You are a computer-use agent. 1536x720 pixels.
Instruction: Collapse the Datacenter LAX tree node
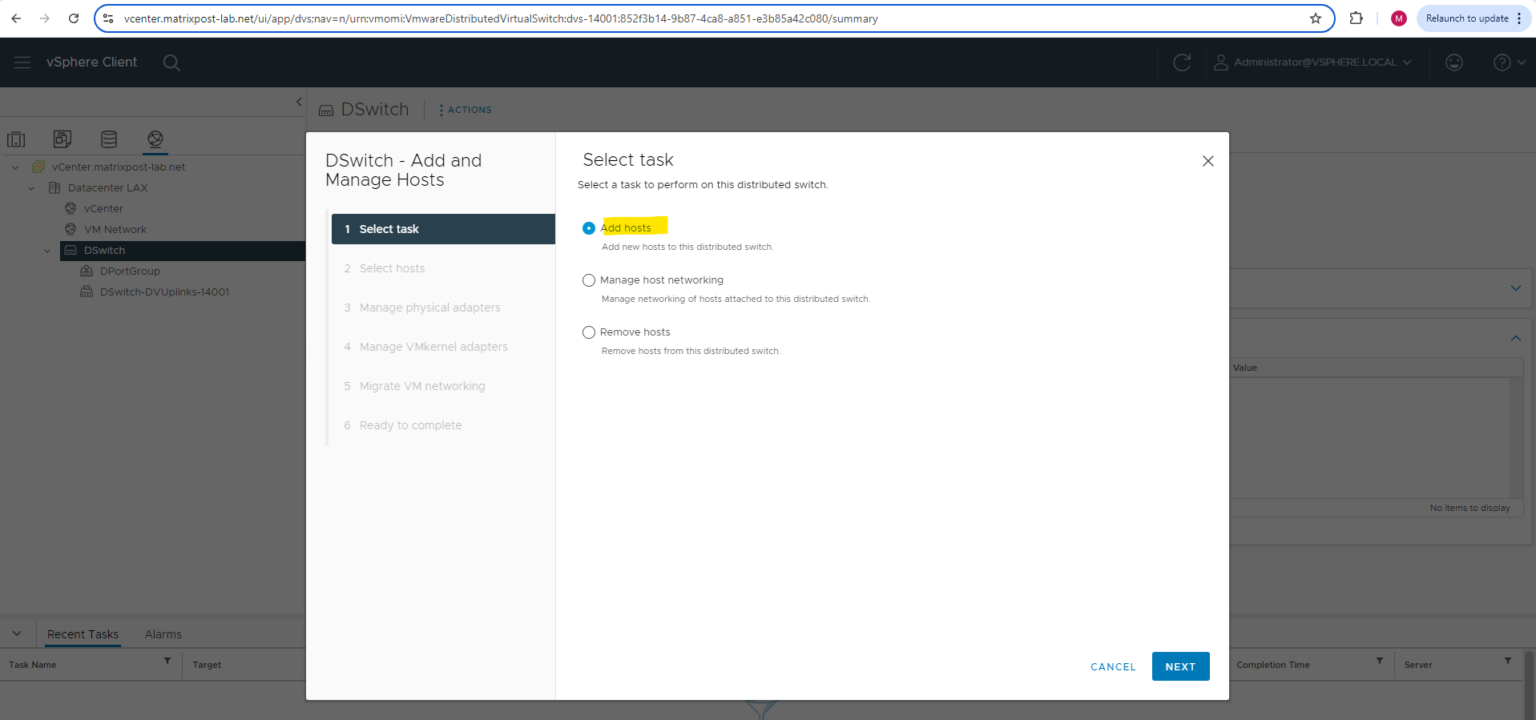pyautogui.click(x=31, y=187)
